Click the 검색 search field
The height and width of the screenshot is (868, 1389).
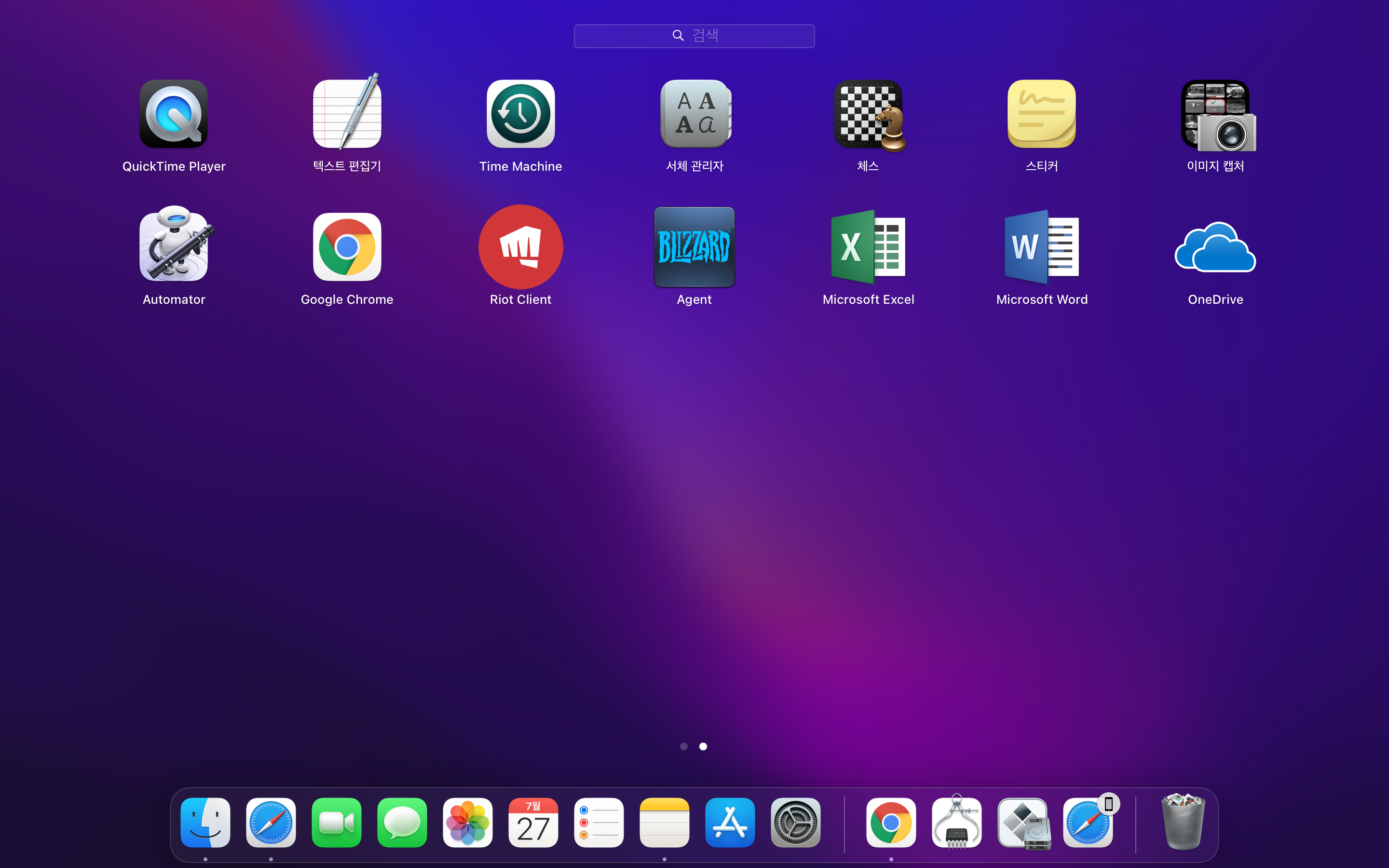[x=694, y=36]
